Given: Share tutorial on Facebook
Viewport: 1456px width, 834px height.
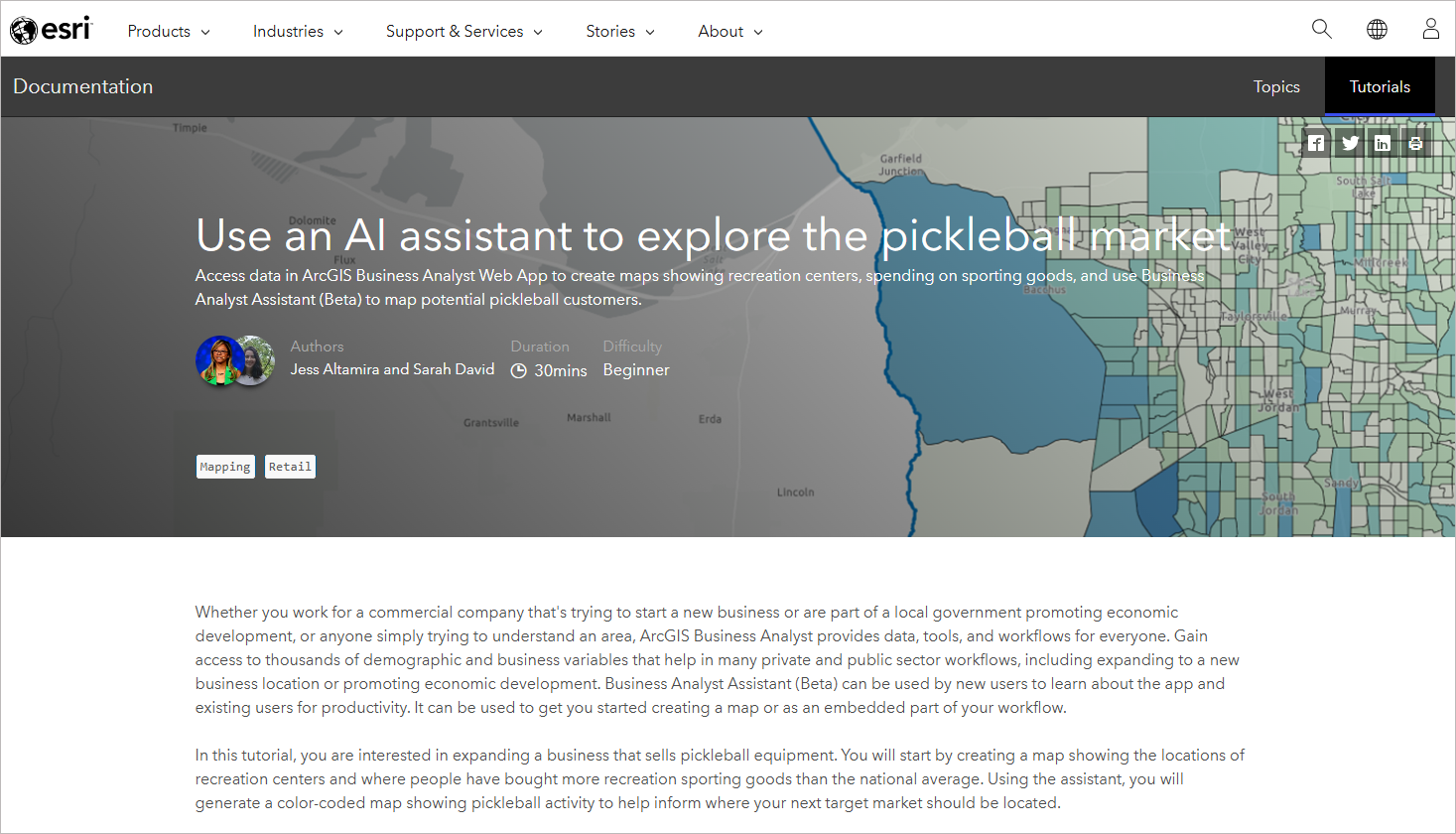Looking at the screenshot, I should coord(1316,143).
